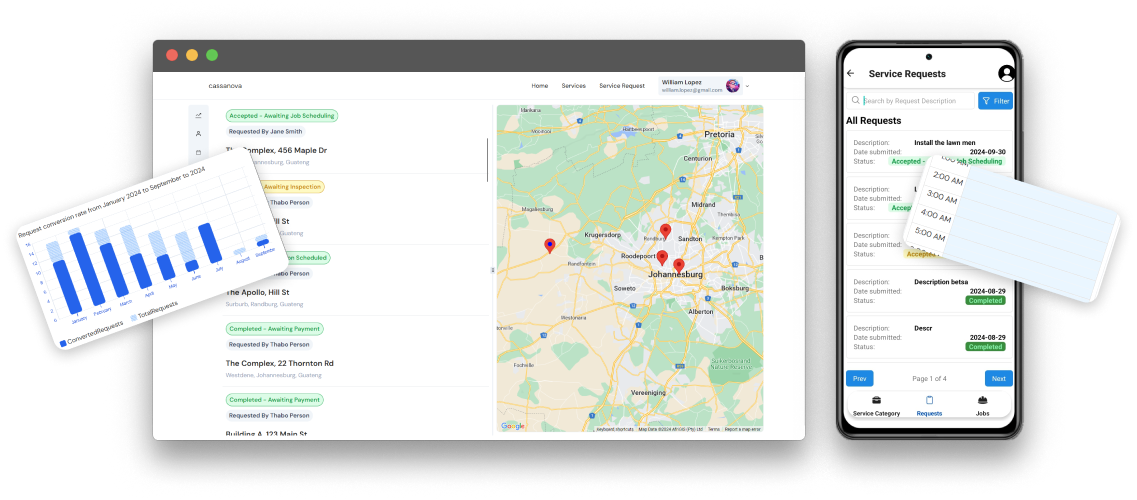Switch to the Service Category tab
This screenshot has height=500, width=1137.
click(877, 407)
